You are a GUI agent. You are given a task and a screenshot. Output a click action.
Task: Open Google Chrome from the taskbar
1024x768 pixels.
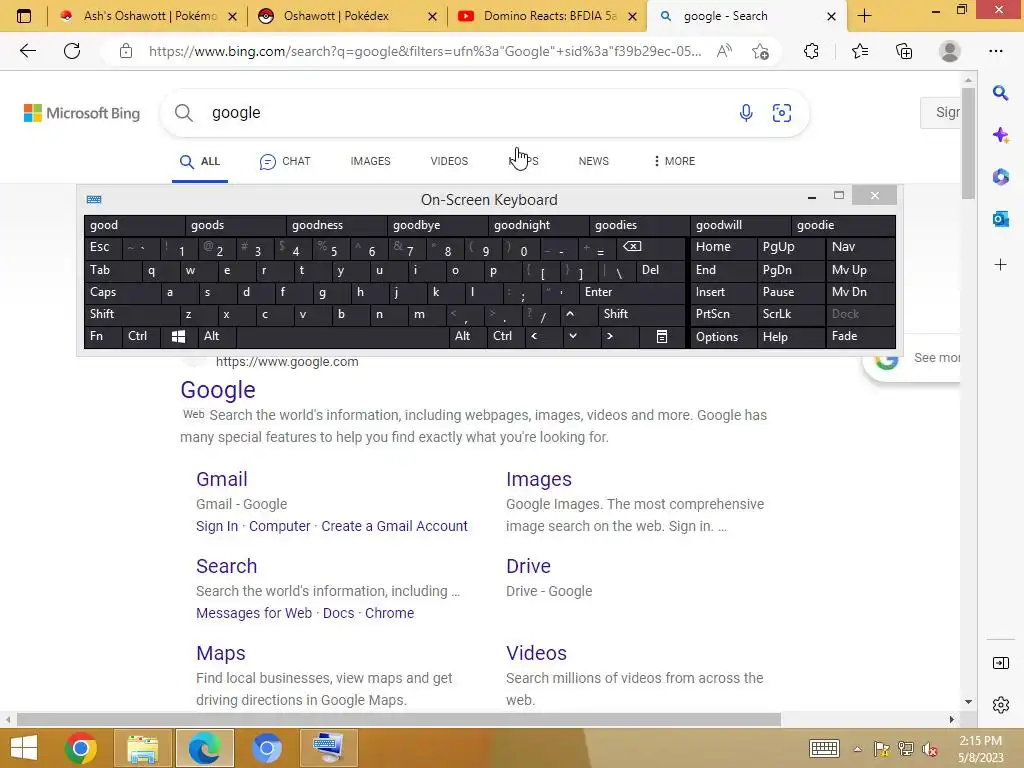(x=81, y=748)
